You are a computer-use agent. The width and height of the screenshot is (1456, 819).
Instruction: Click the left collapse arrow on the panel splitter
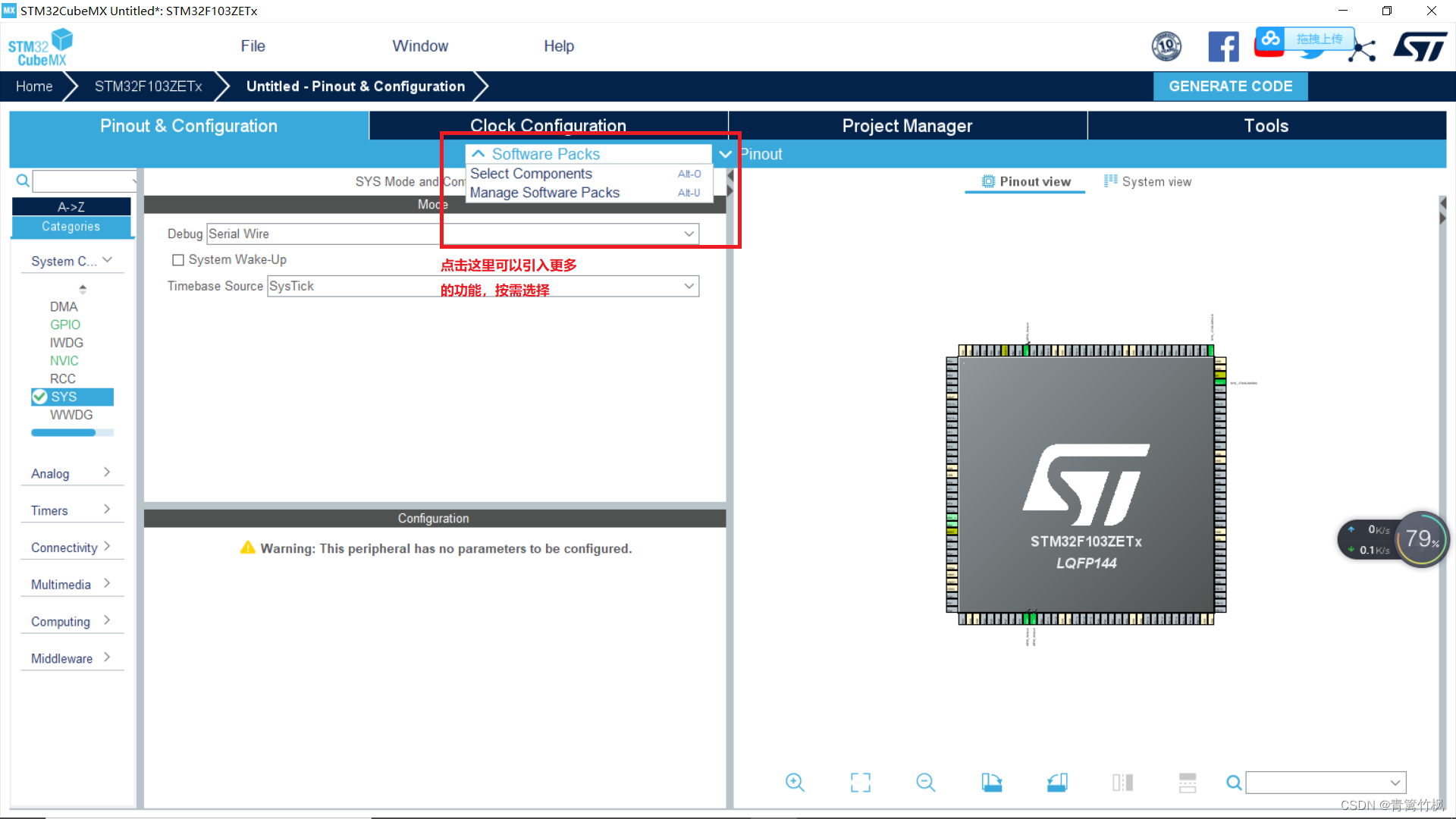730,176
